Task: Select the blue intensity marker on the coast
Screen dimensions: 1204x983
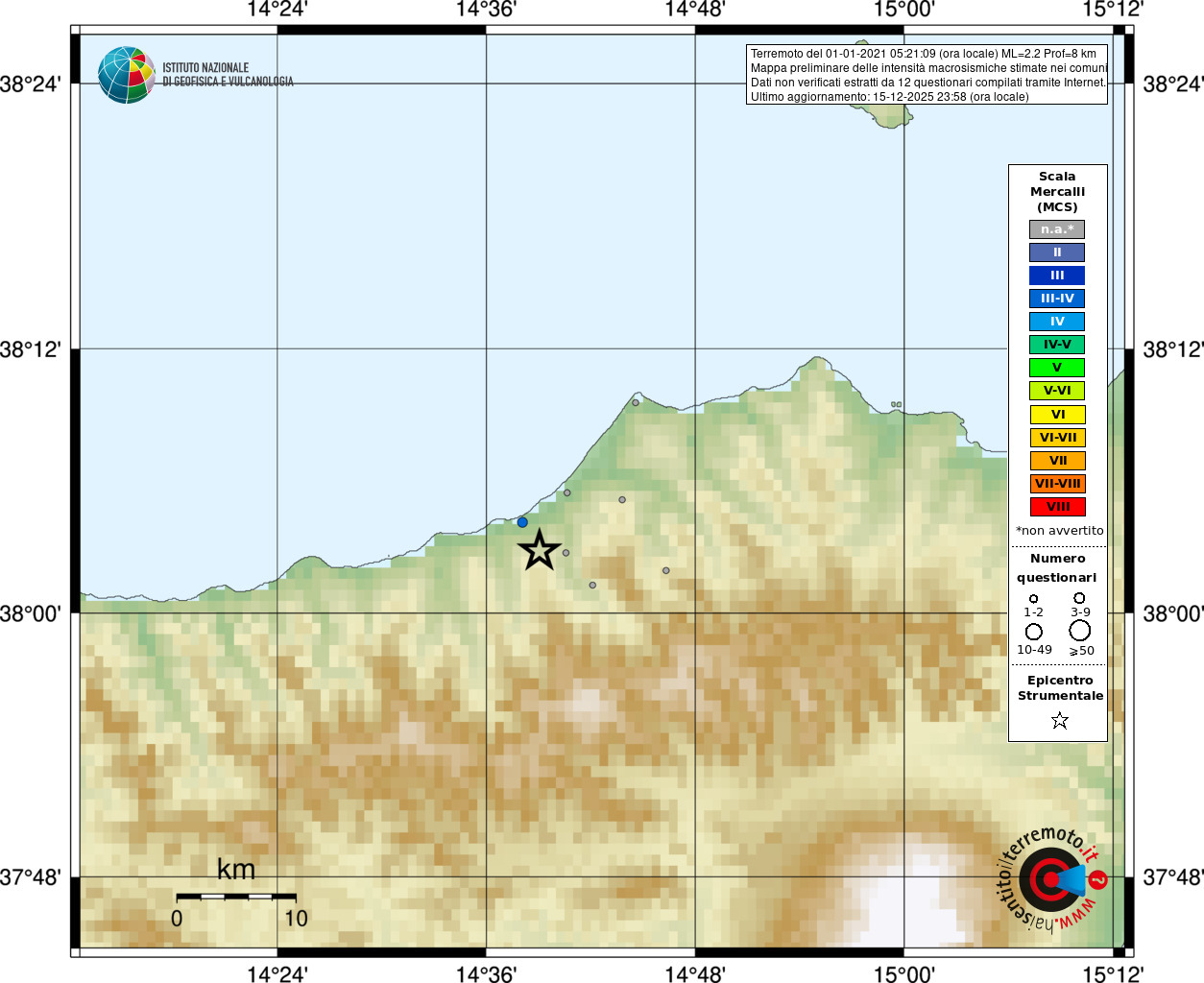Action: [x=522, y=522]
